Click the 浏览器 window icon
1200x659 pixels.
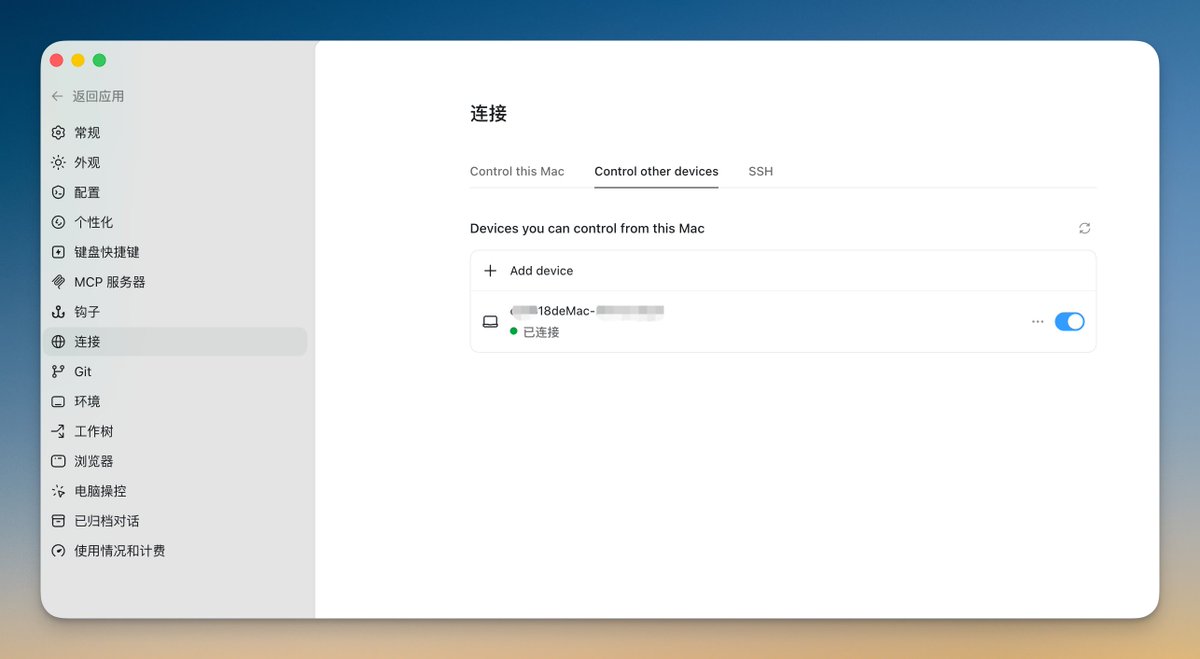(58, 461)
